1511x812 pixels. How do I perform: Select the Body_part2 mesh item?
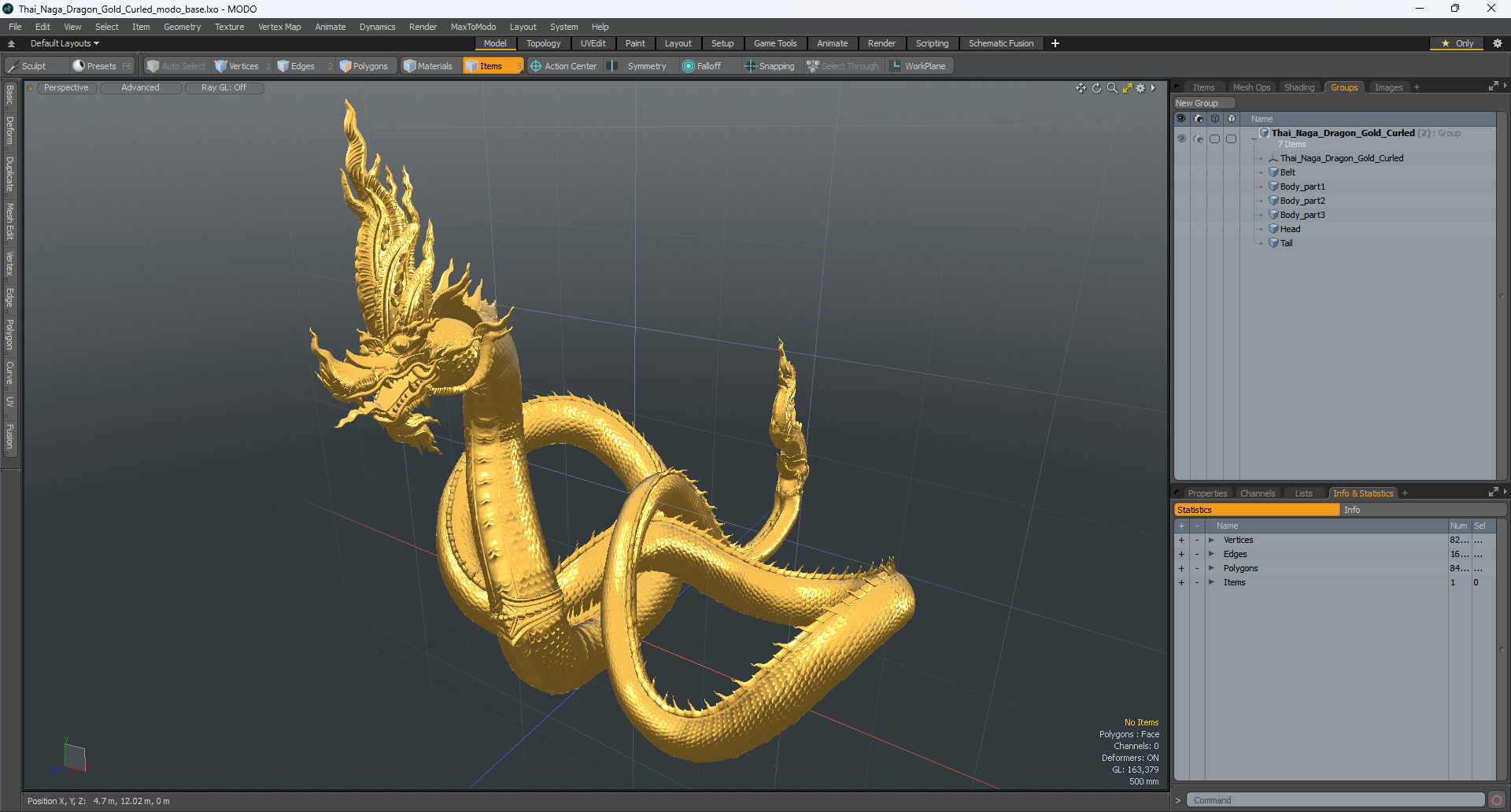[x=1302, y=201]
